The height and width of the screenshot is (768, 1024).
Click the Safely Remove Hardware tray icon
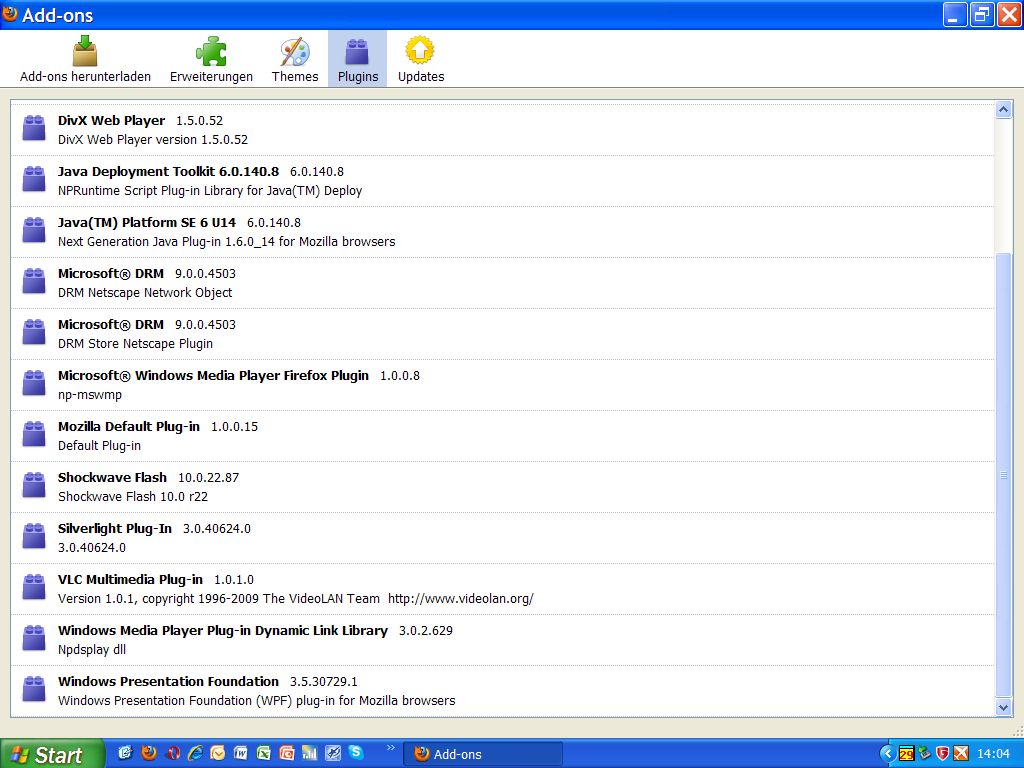[924, 752]
